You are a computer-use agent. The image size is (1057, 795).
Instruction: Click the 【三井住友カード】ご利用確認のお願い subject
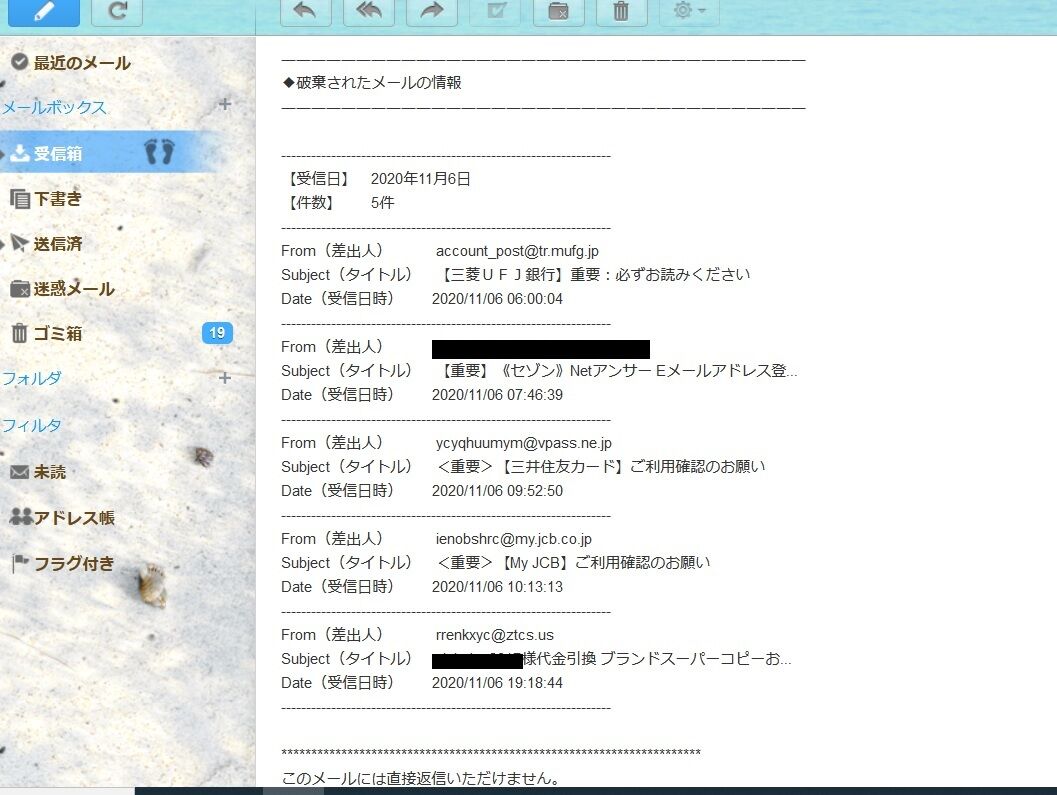pyautogui.click(x=601, y=467)
